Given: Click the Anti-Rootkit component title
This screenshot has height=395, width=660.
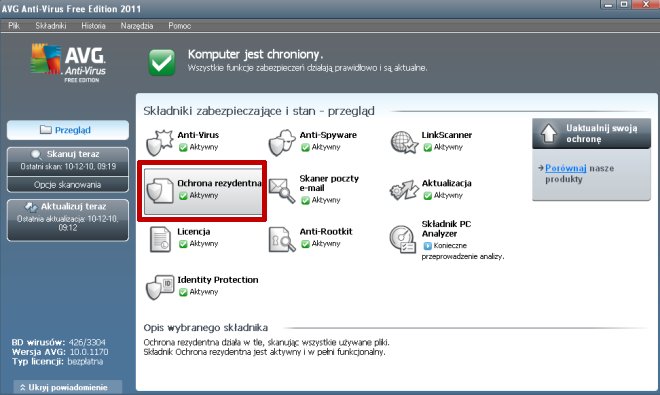Looking at the screenshot, I should point(326,232).
